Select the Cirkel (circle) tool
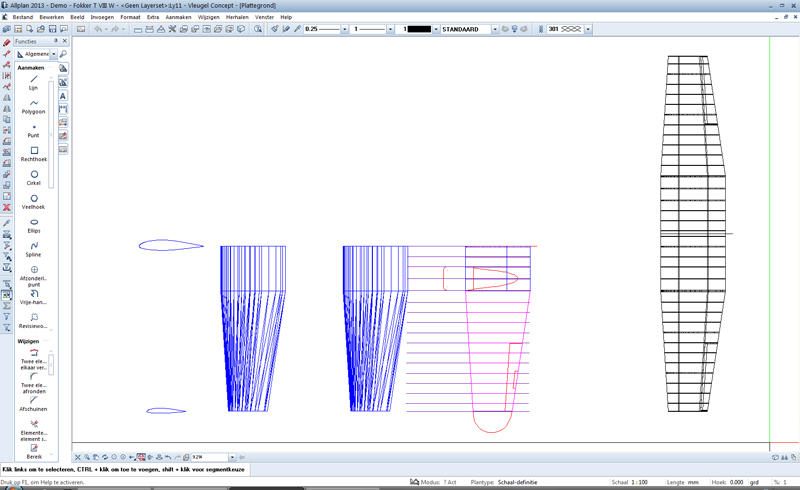 coord(33,178)
